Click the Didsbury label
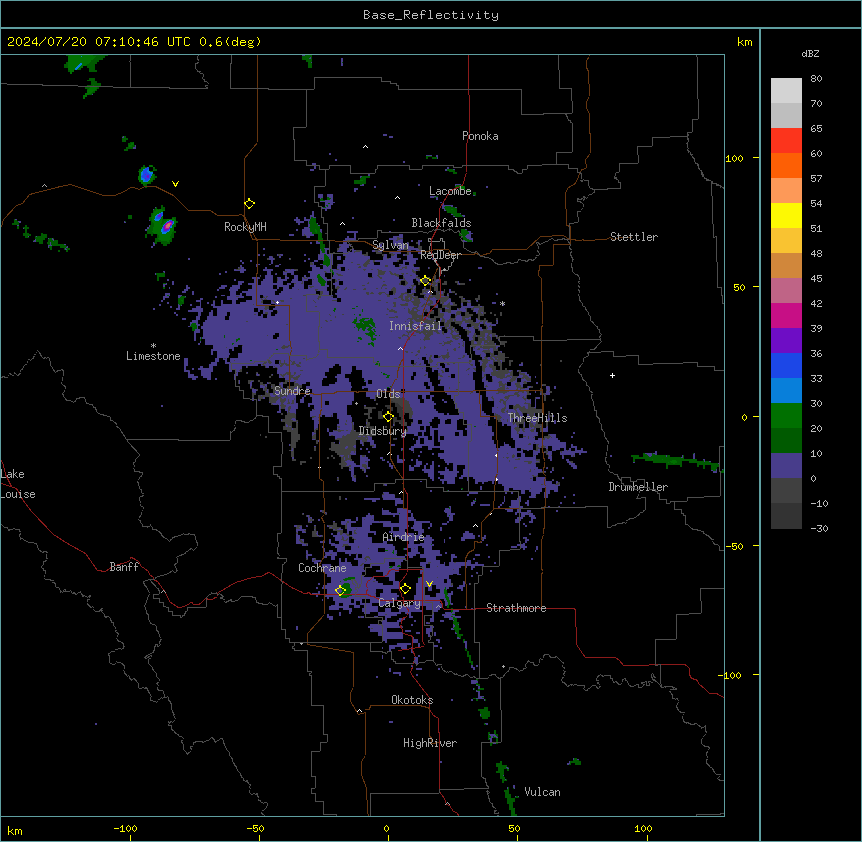Image resolution: width=862 pixels, height=842 pixels. point(383,431)
